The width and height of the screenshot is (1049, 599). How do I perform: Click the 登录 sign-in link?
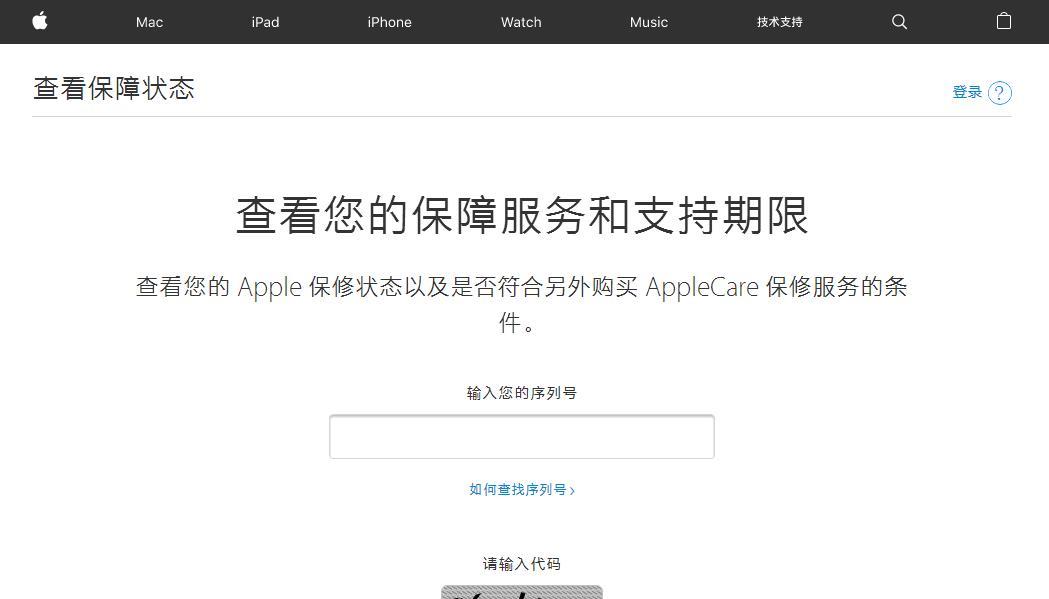tap(967, 92)
